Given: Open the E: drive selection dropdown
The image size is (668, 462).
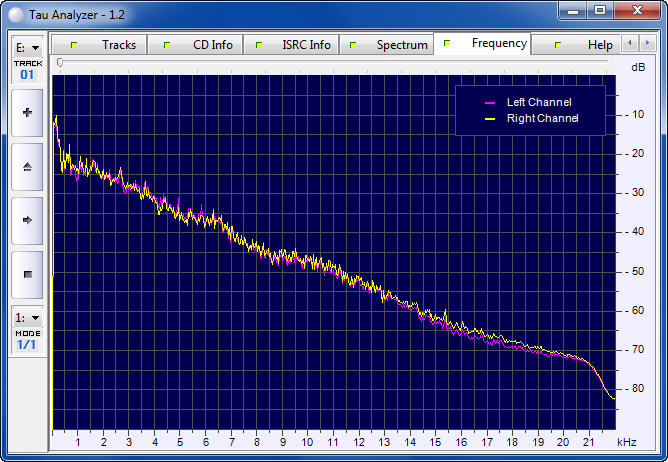Looking at the screenshot, I should pos(27,47).
